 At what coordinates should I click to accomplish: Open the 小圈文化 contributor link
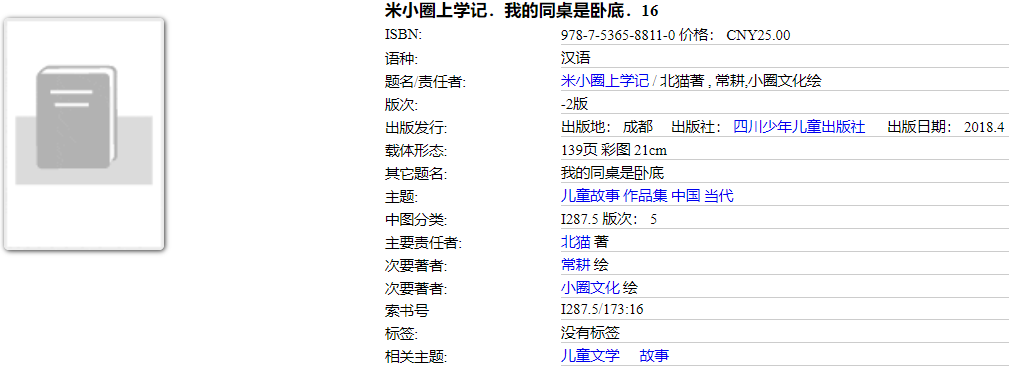[x=590, y=288]
